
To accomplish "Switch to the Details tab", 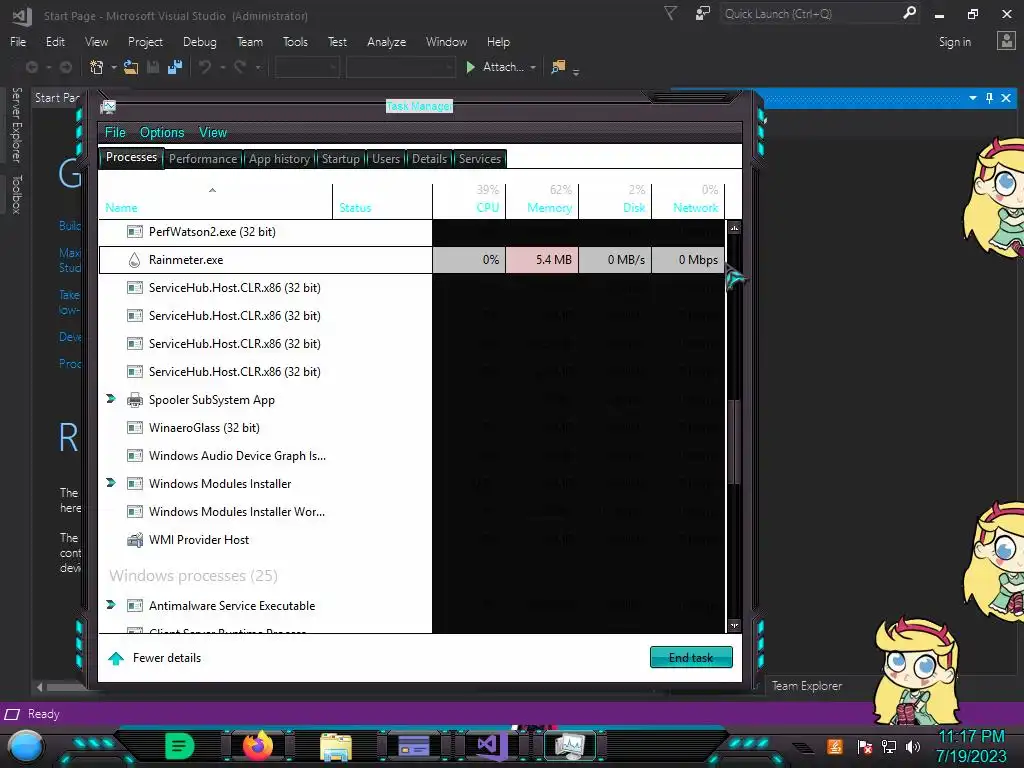I will point(429,159).
